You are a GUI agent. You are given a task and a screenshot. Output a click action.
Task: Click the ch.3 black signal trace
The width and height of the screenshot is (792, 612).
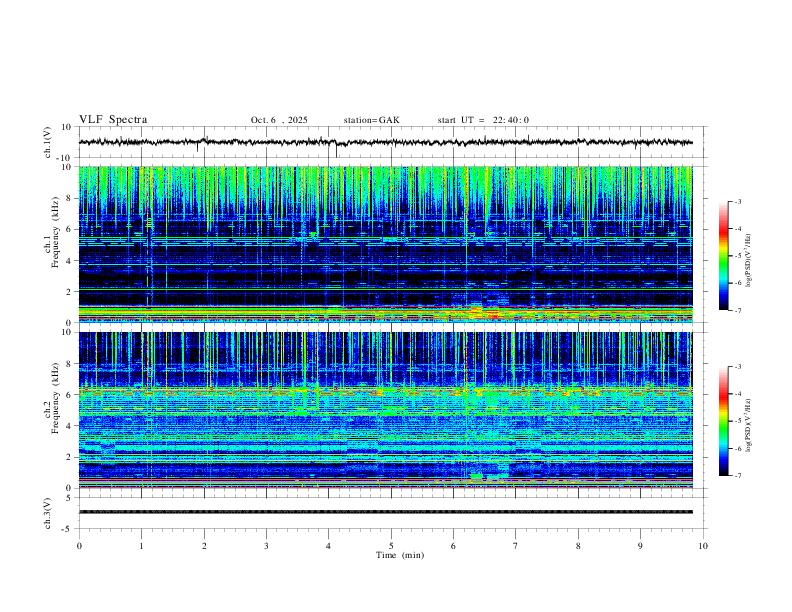385,512
